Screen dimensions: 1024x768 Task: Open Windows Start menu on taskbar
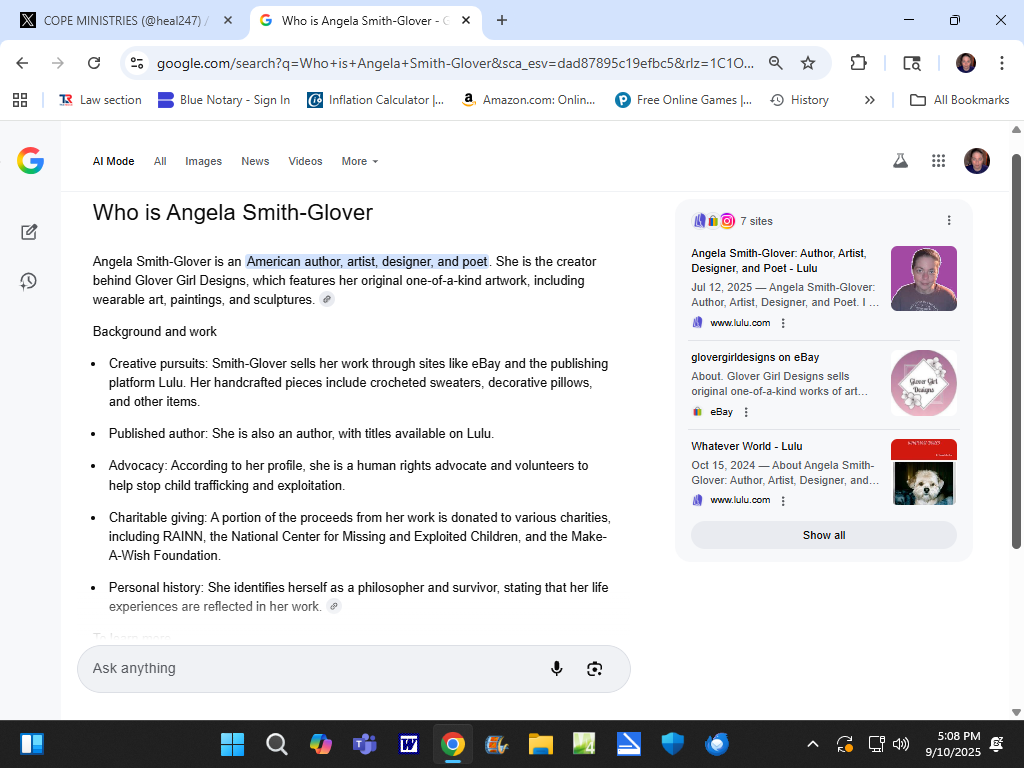click(232, 744)
